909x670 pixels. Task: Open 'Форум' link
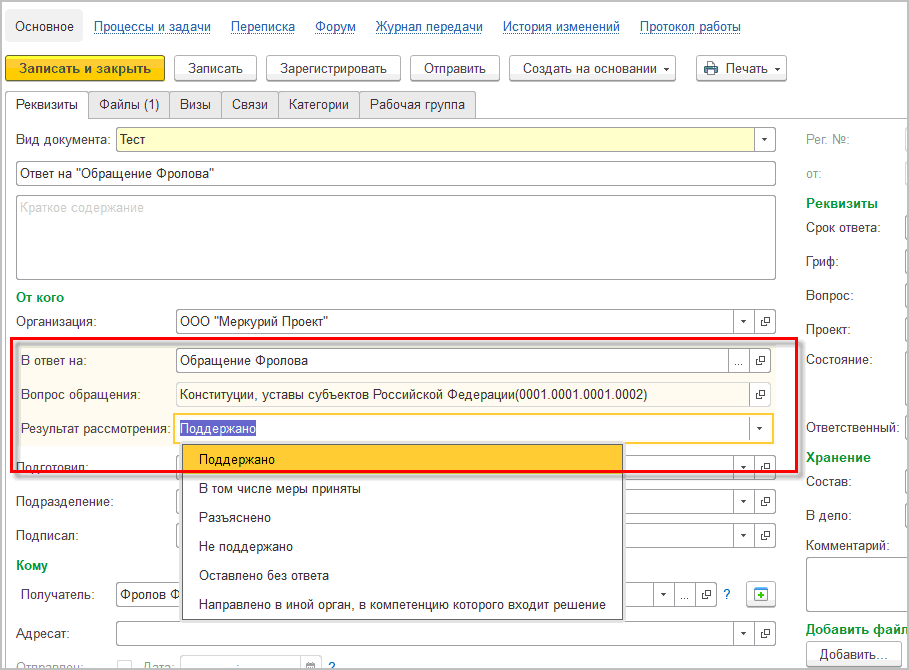tap(335, 27)
